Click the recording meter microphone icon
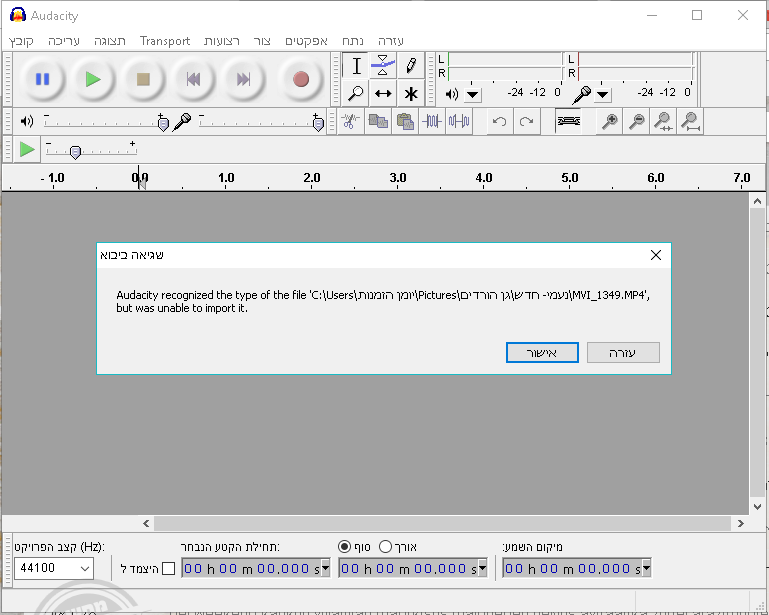Screen dimensions: 769x615 pos(582,95)
